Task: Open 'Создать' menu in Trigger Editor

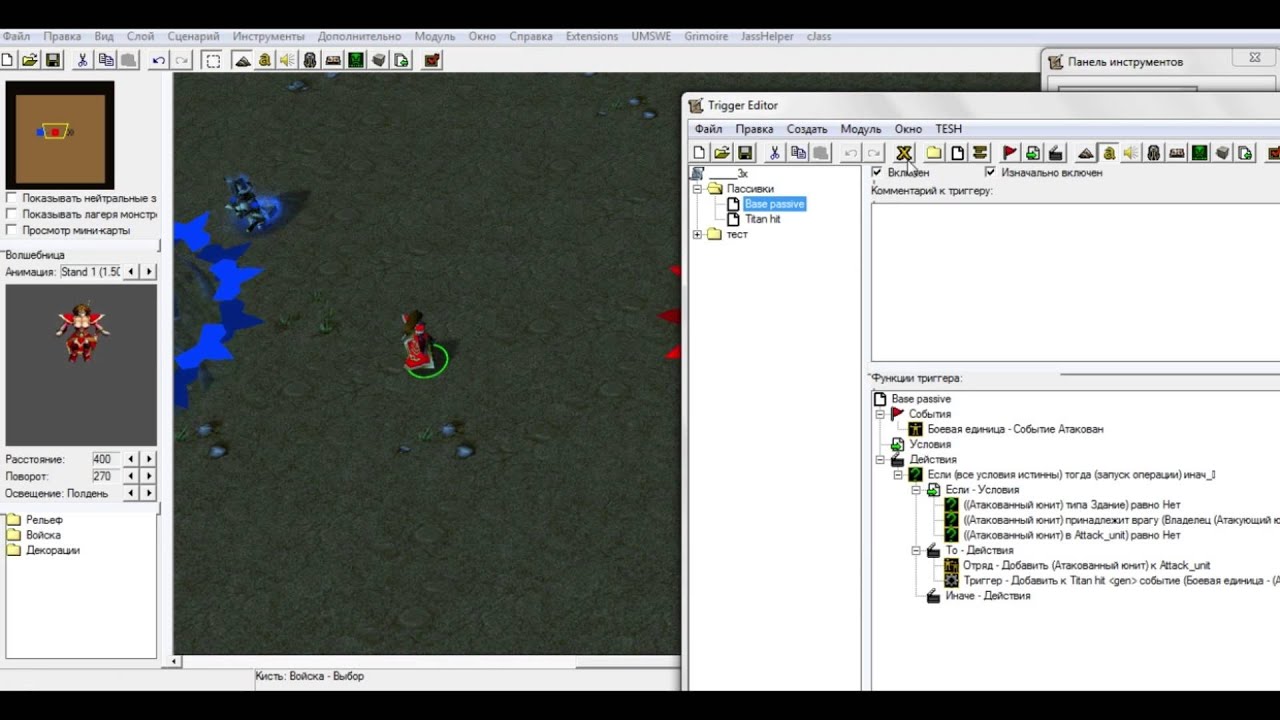Action: point(807,129)
